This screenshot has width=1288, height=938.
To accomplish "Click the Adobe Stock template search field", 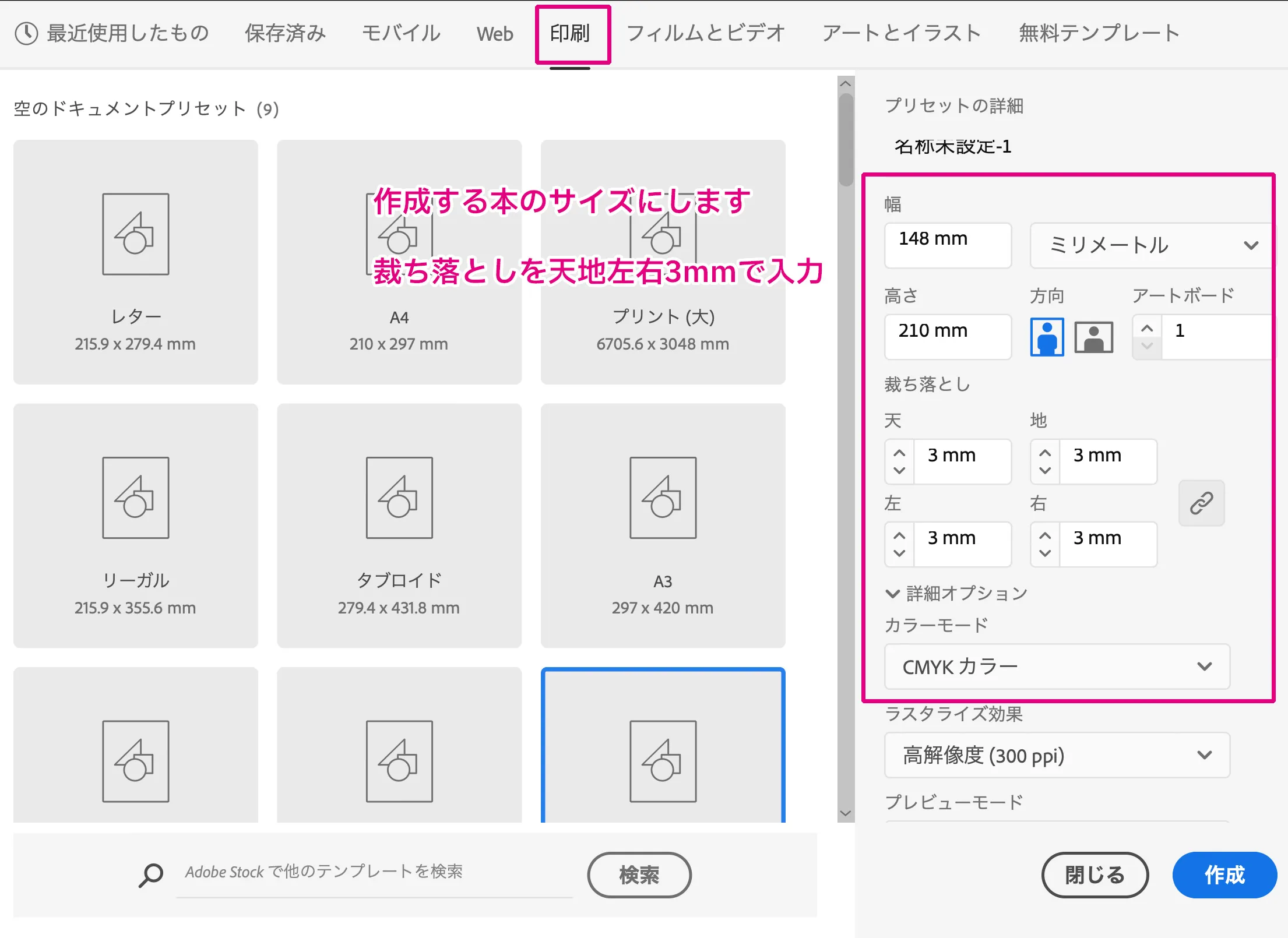I will (x=374, y=872).
